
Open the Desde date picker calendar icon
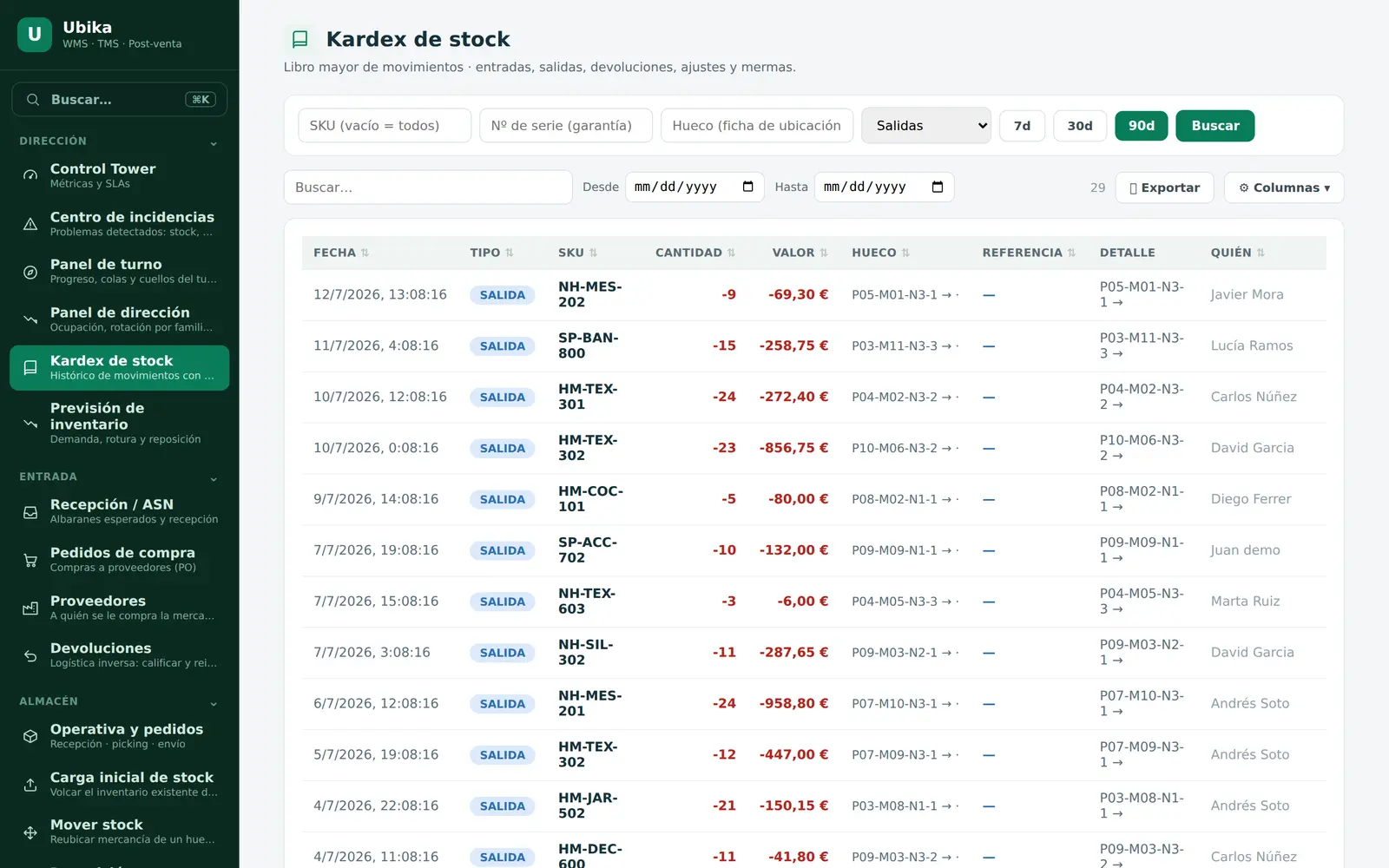[x=748, y=187]
